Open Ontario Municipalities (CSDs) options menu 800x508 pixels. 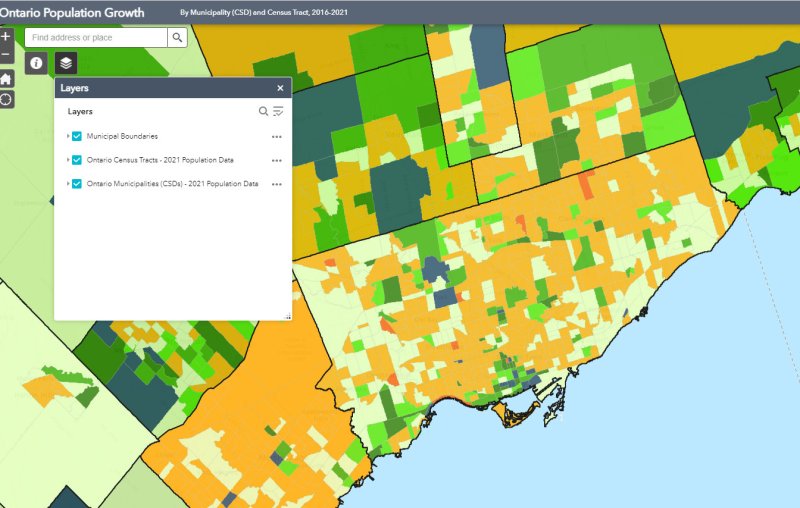click(277, 185)
